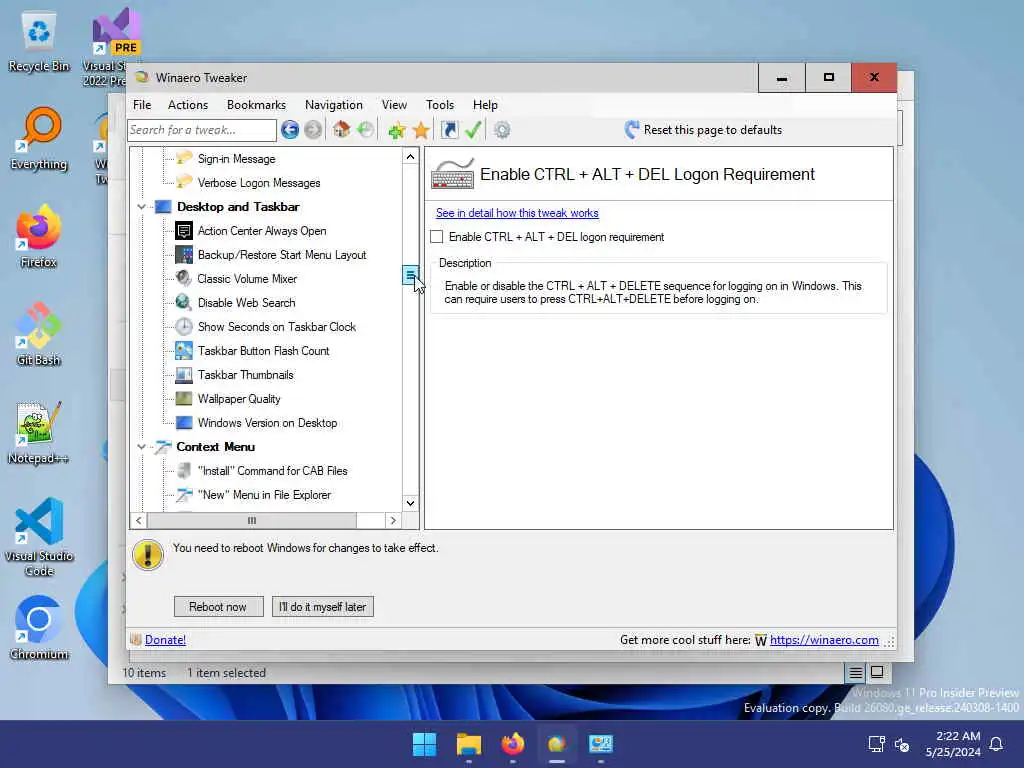This screenshot has width=1024, height=768.
Task: Switch Explorer window to details view
Action: [856, 673]
